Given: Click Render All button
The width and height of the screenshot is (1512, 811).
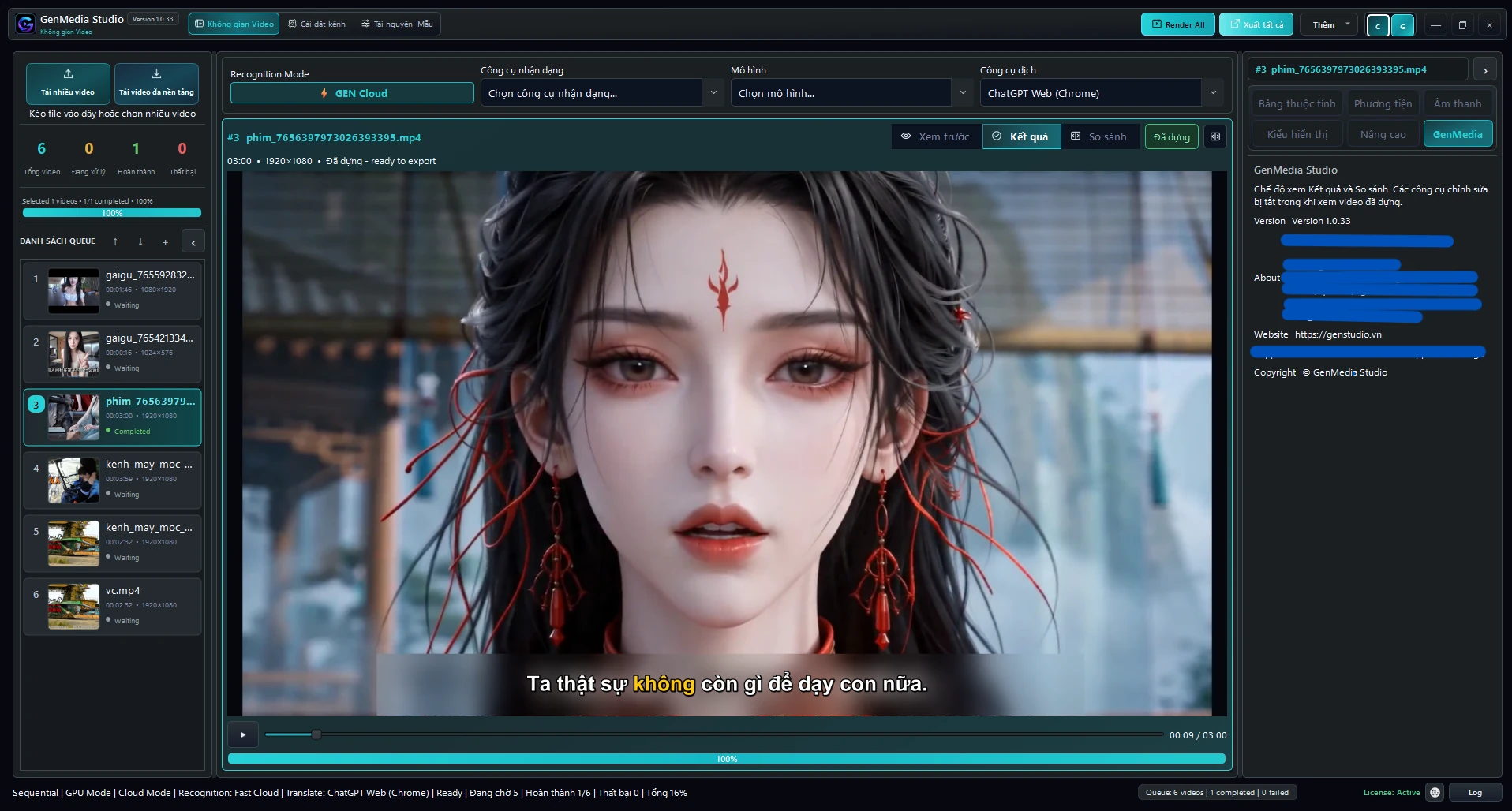Looking at the screenshot, I should click(1177, 24).
